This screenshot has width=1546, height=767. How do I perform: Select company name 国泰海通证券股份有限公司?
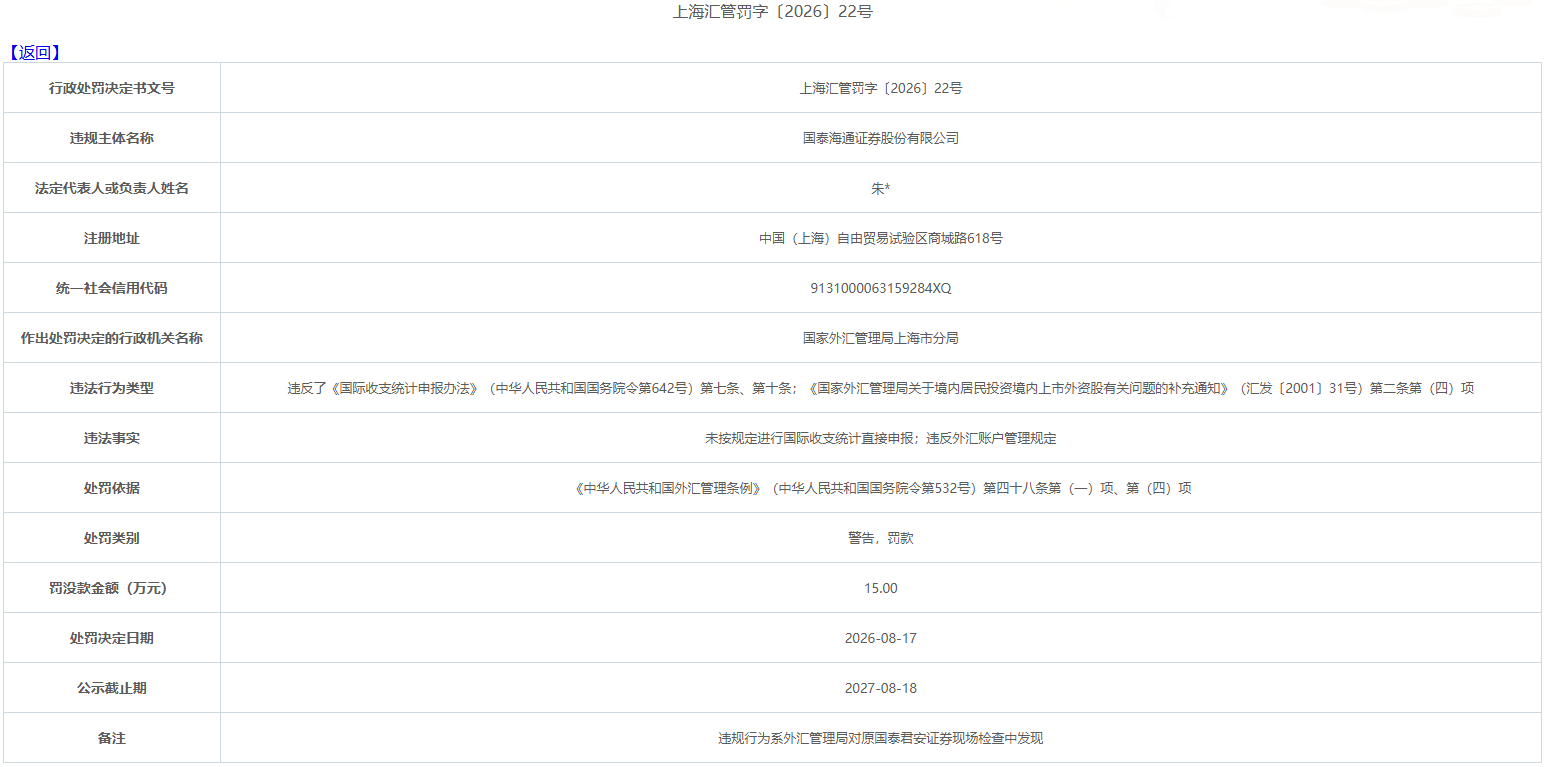coord(881,138)
